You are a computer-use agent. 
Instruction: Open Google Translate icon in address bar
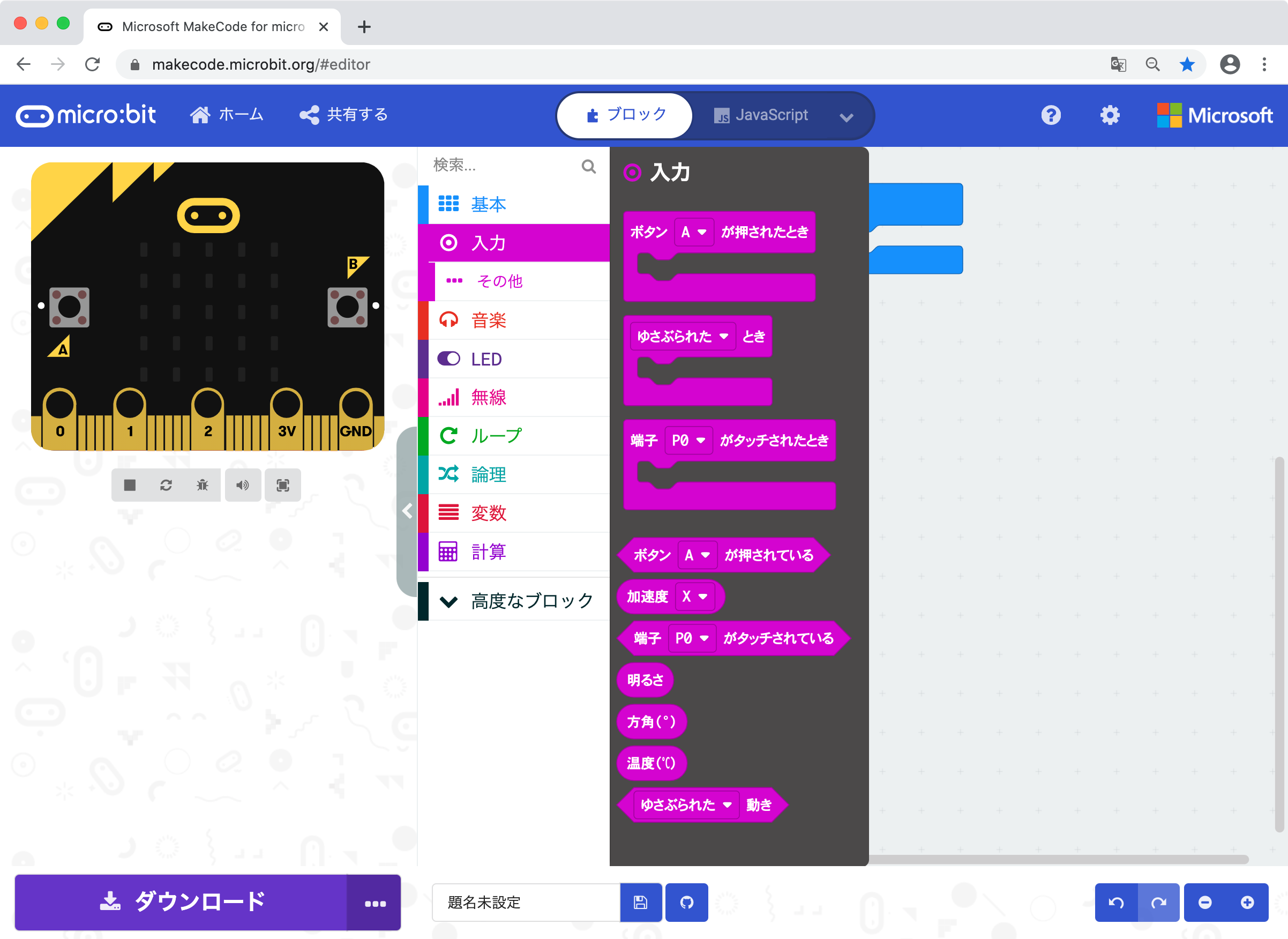1118,64
